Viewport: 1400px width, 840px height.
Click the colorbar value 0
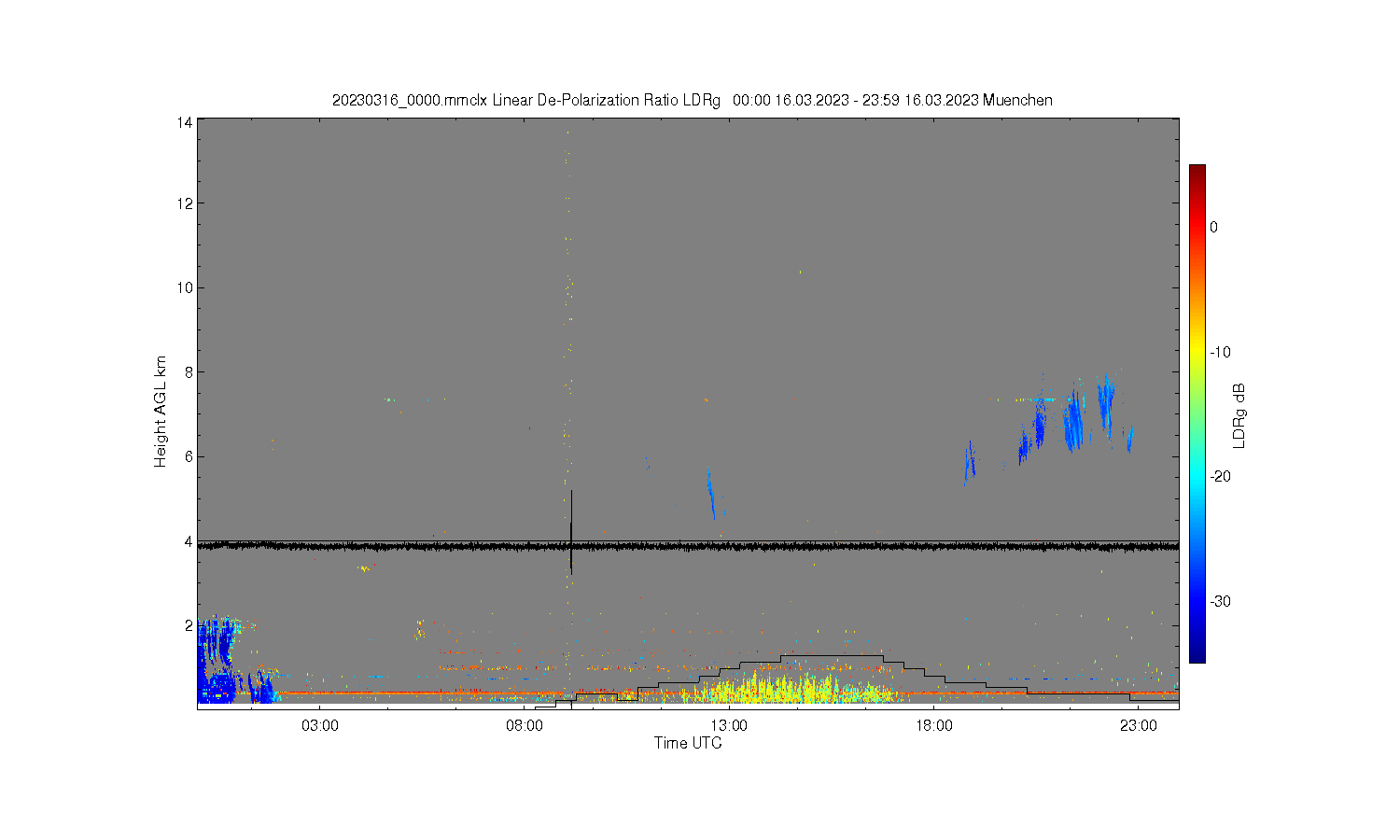click(1213, 227)
